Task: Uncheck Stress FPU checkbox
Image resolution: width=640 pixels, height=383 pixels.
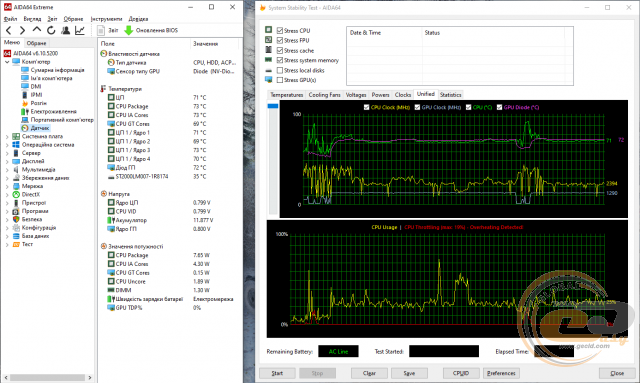Action: pyautogui.click(x=280, y=40)
